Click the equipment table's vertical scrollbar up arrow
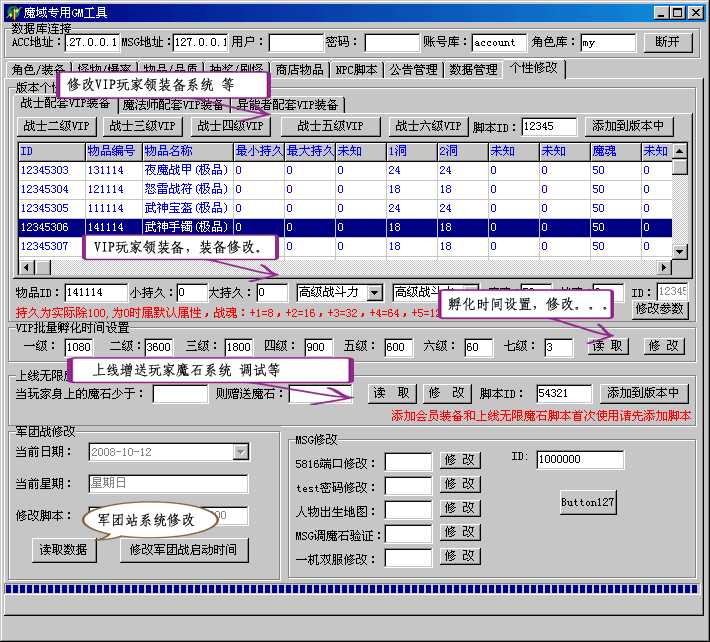710x642 pixels. (680, 150)
